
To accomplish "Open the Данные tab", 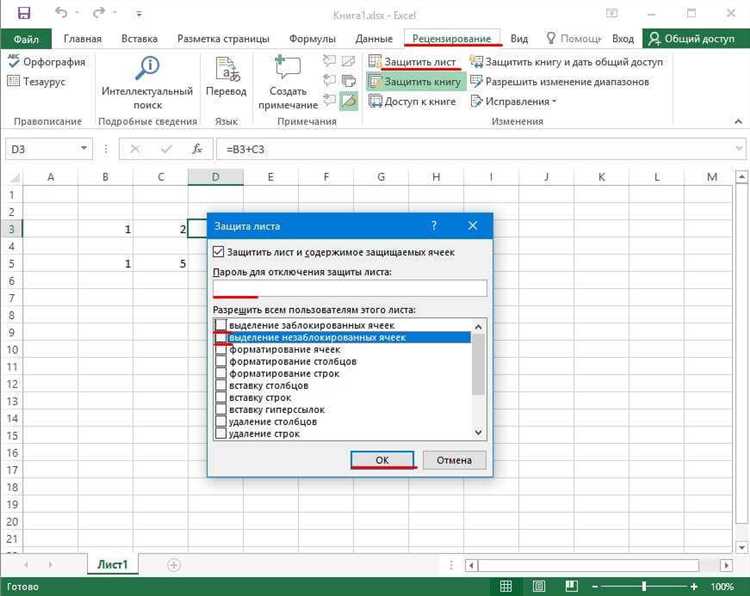I will pos(374,39).
